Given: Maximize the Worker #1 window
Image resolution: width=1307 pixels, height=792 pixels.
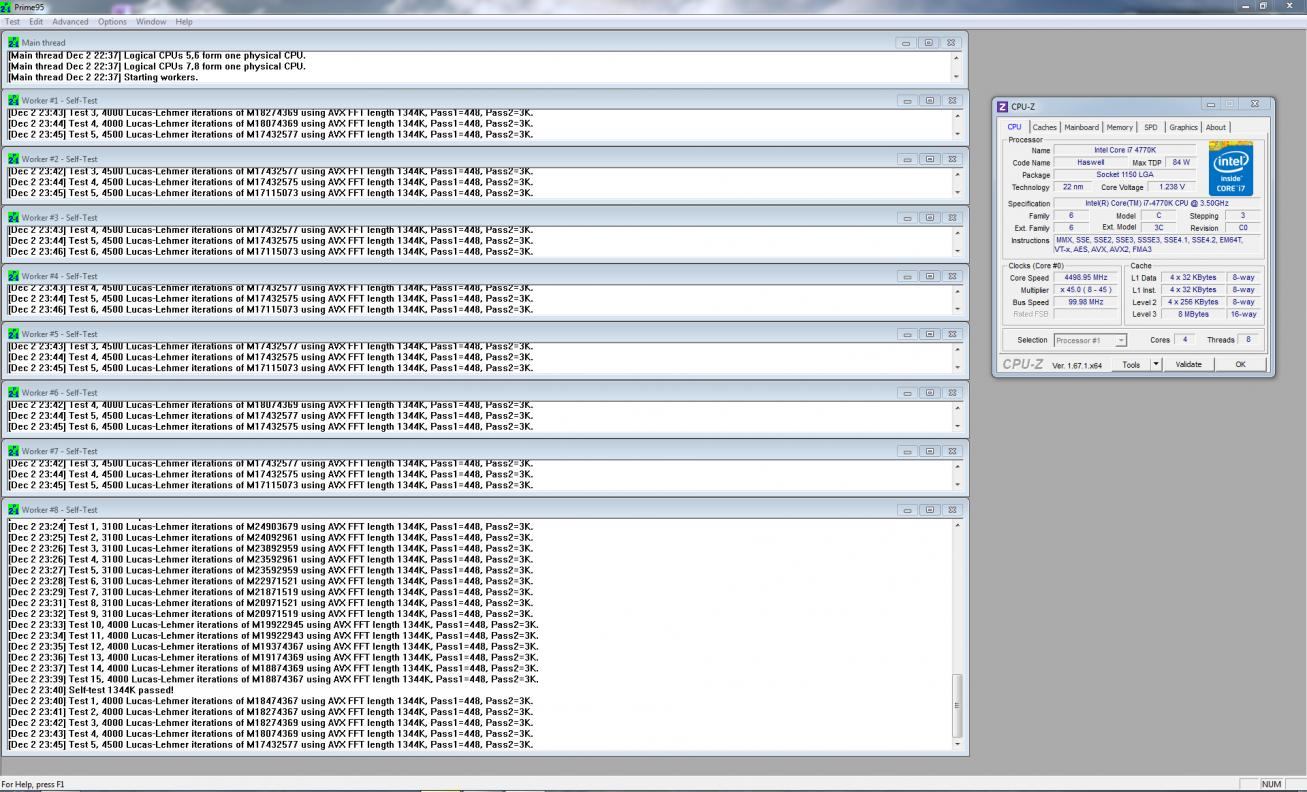Looking at the screenshot, I should point(929,101).
